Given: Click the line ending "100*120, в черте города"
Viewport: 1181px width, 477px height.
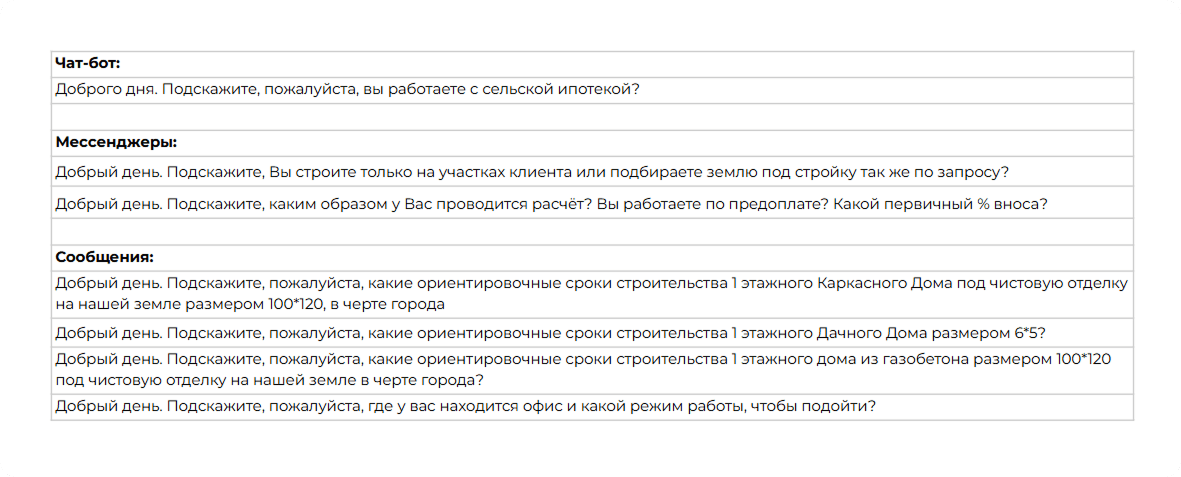Looking at the screenshot, I should (250, 304).
